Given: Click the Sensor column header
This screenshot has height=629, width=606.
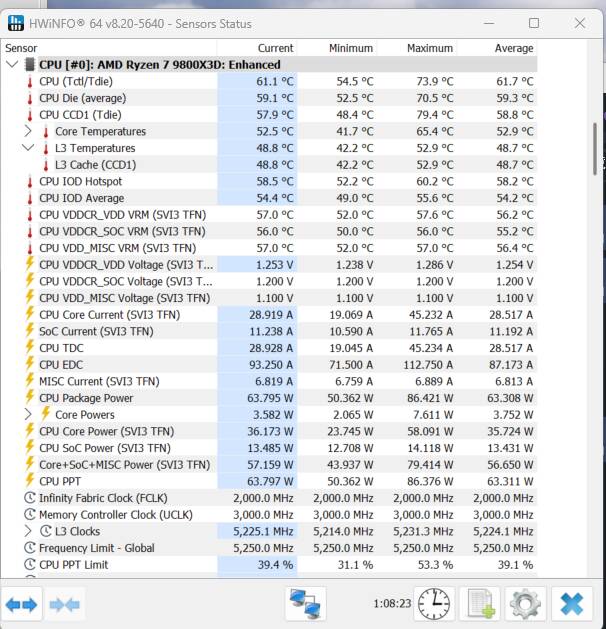Looking at the screenshot, I should click(x=109, y=48).
